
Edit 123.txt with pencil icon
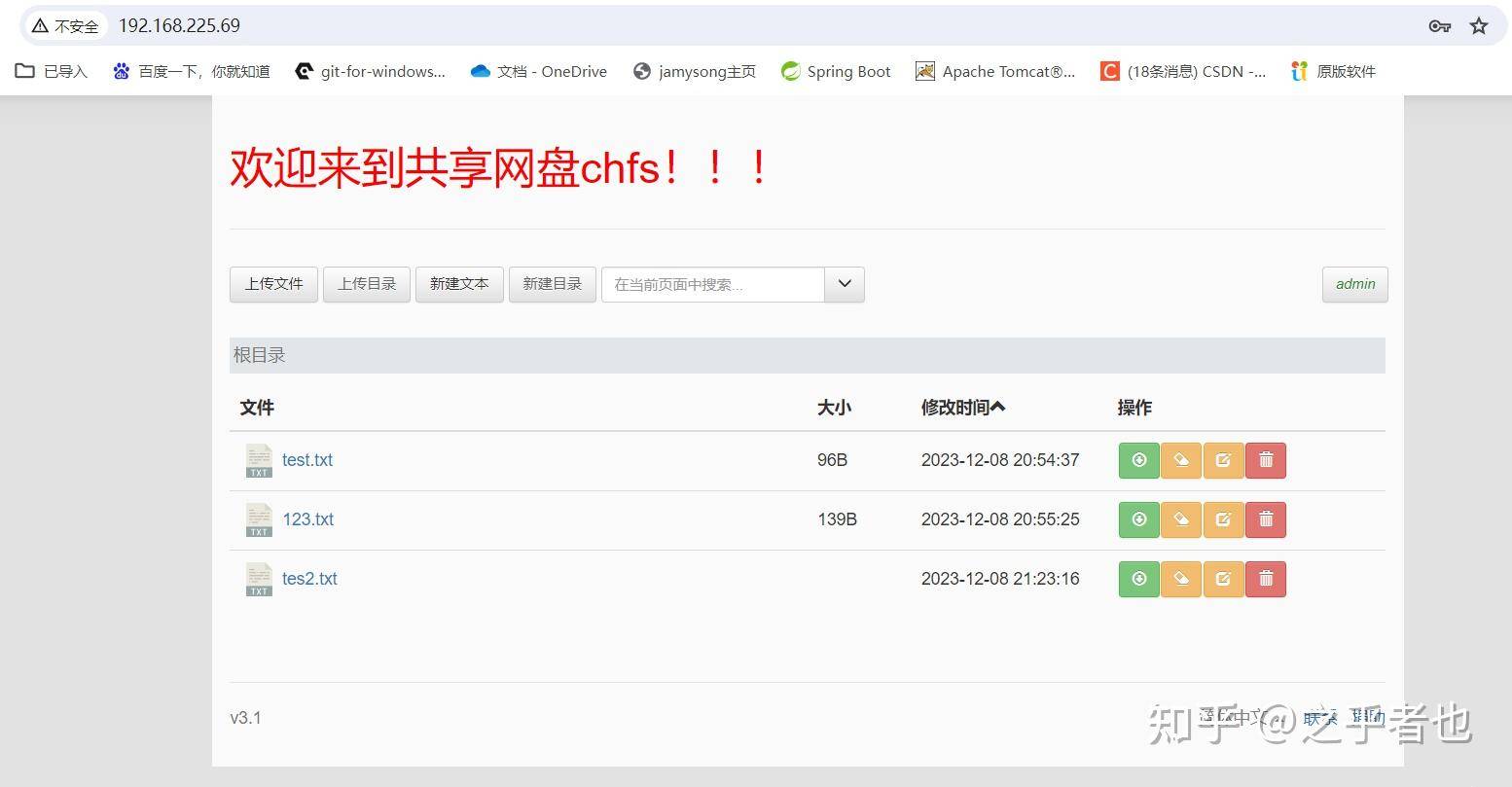pos(1223,519)
